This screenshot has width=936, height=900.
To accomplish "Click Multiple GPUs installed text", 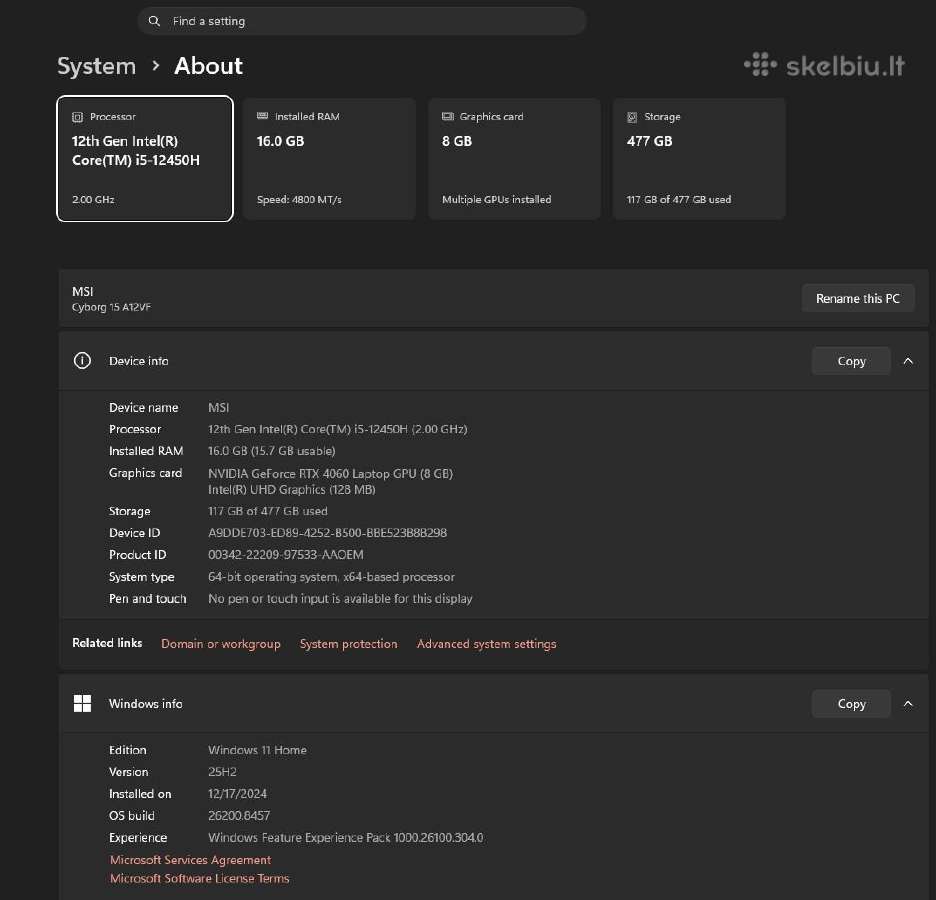I will tap(497, 199).
